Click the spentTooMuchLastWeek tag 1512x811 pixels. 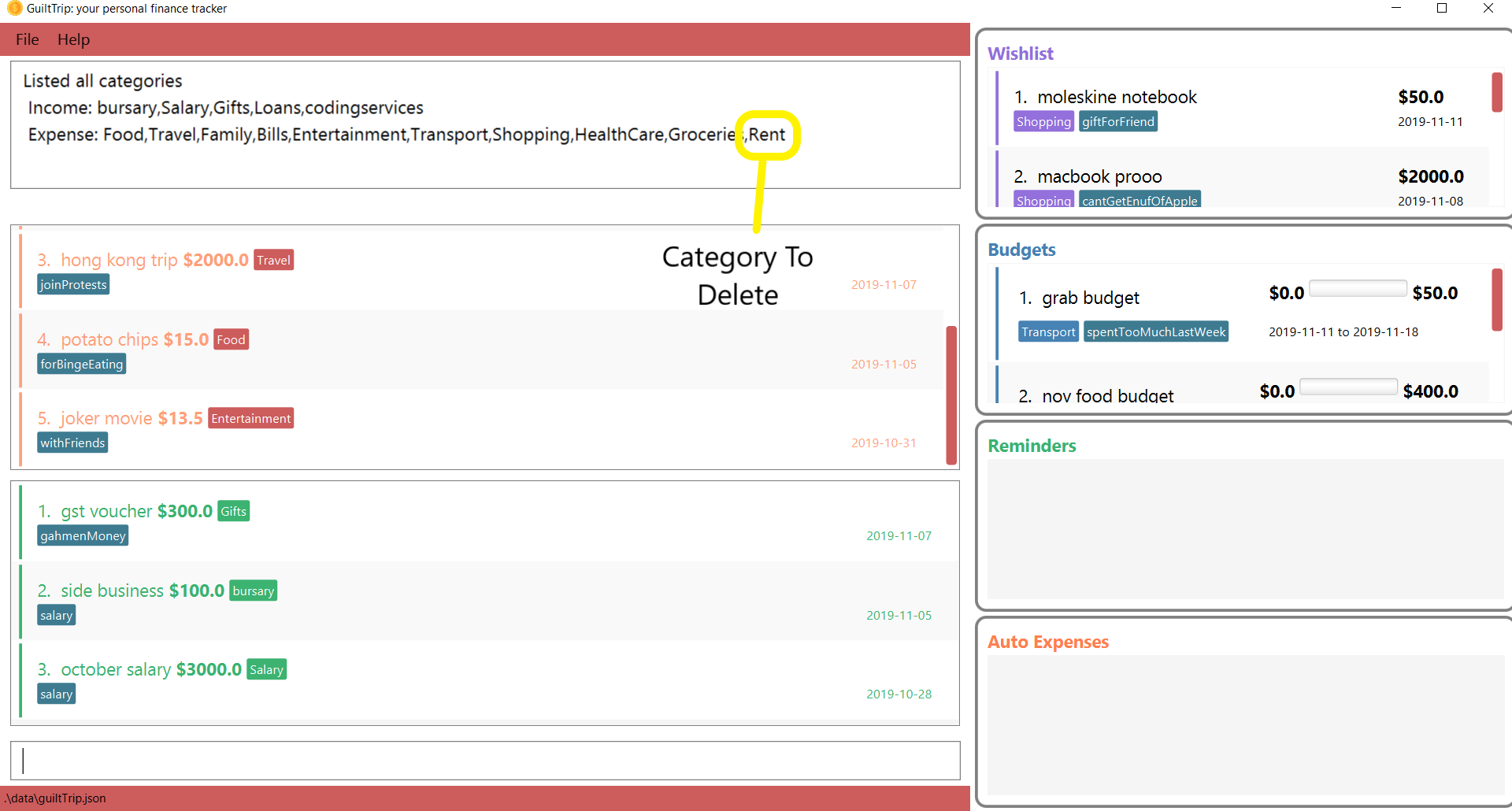tap(1155, 331)
